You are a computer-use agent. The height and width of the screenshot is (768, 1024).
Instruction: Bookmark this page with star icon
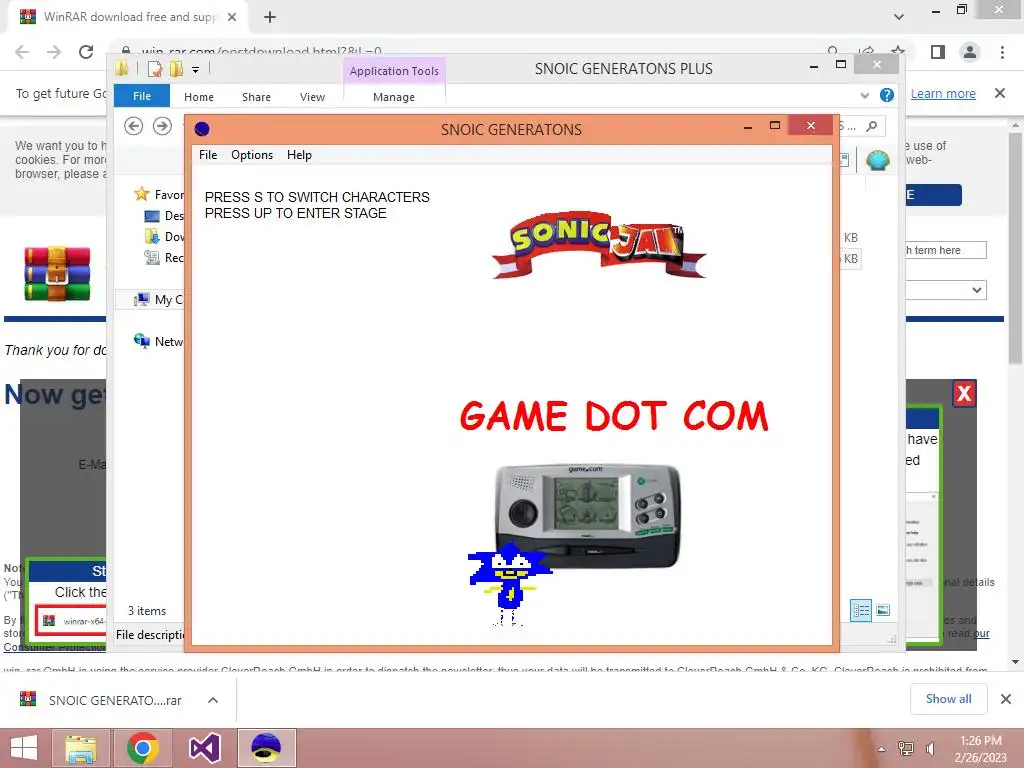tap(899, 51)
